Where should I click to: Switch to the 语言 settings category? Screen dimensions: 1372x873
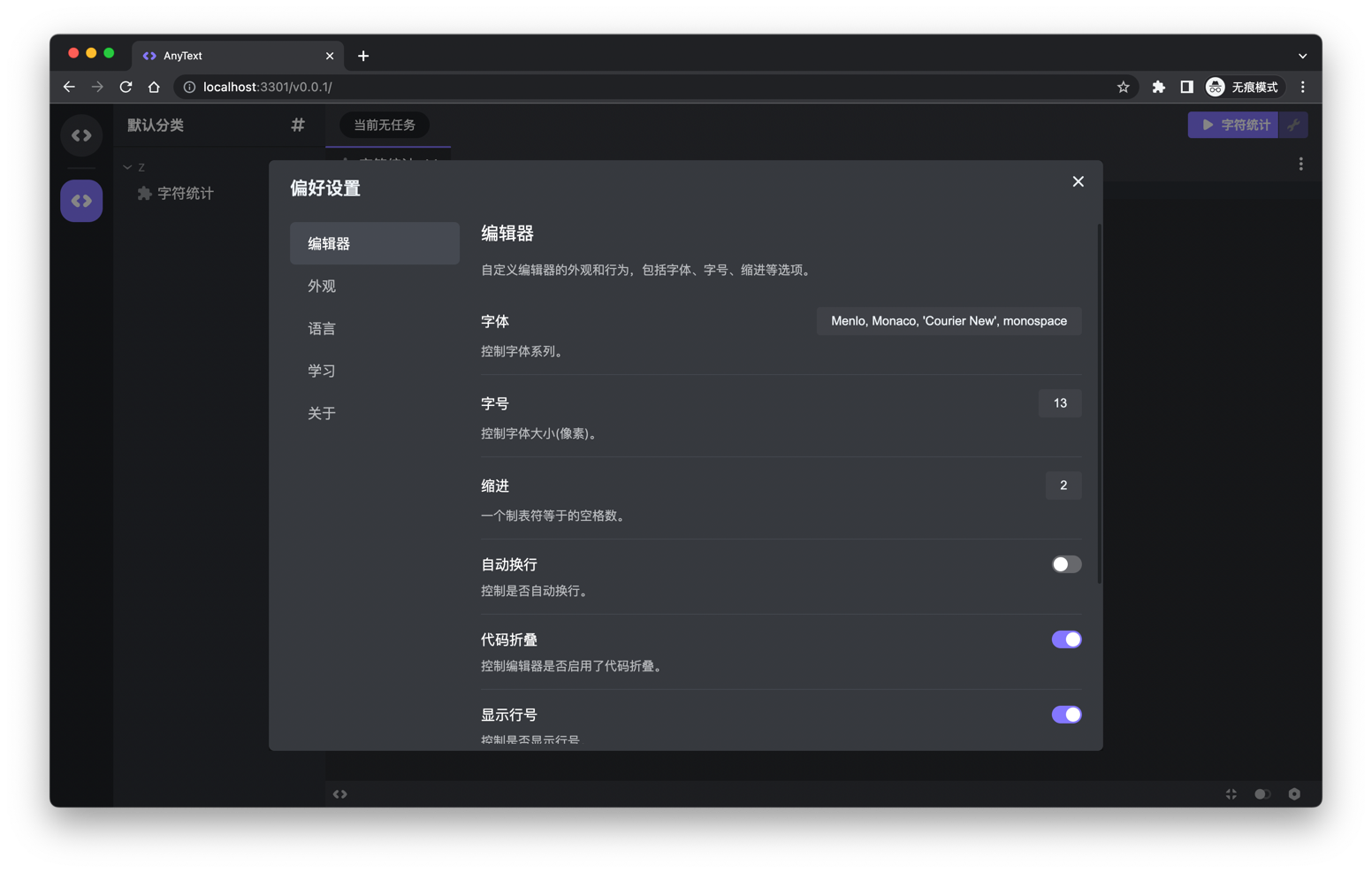point(374,328)
